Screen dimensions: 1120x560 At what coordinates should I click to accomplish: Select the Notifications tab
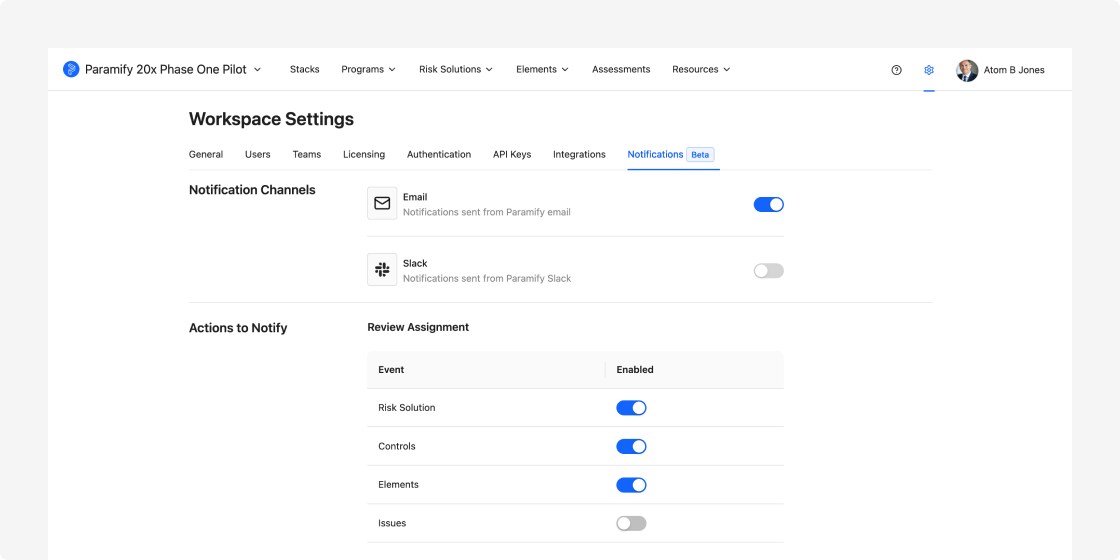tap(655, 154)
